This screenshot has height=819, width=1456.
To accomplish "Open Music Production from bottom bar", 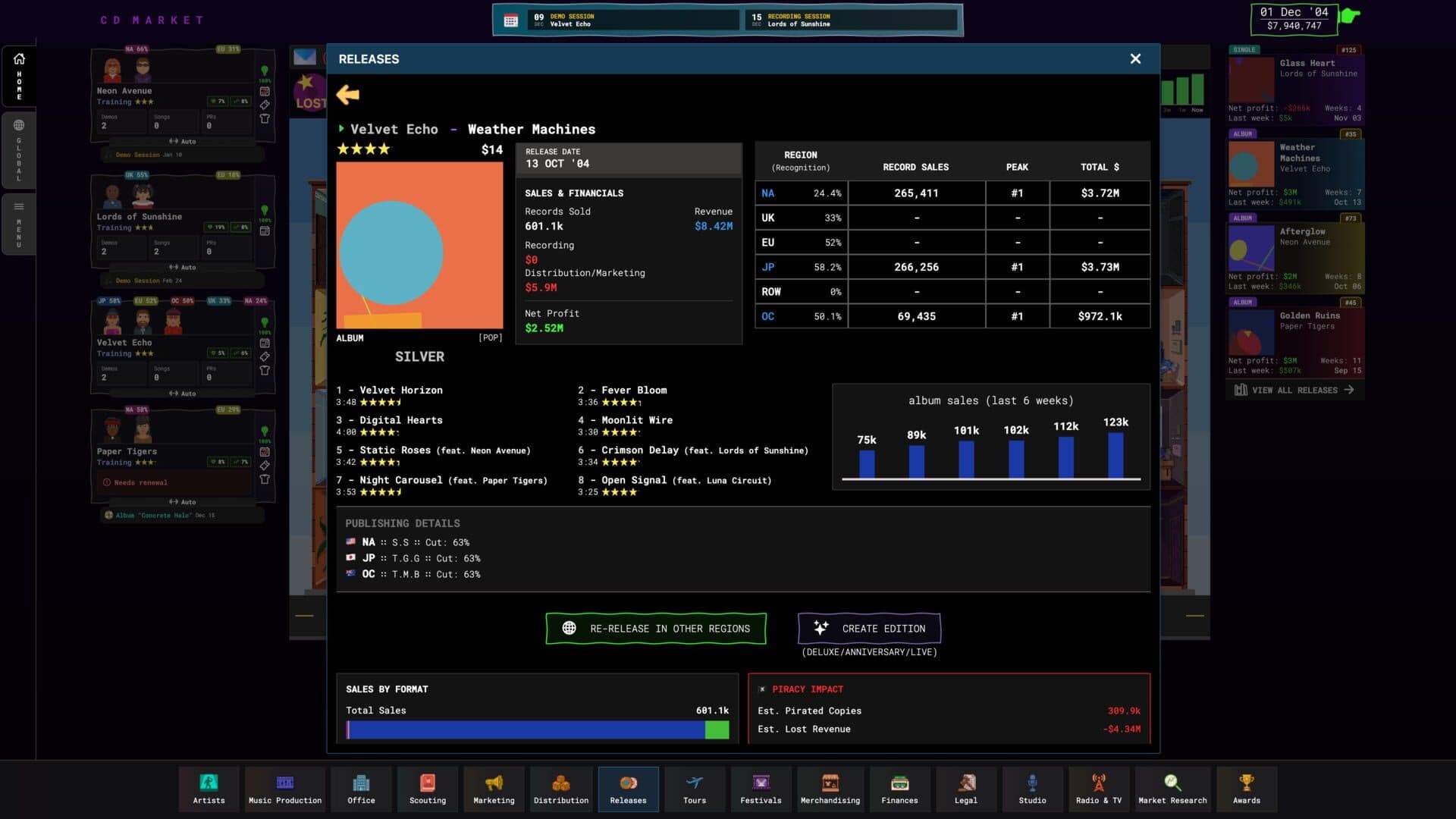I will (285, 789).
